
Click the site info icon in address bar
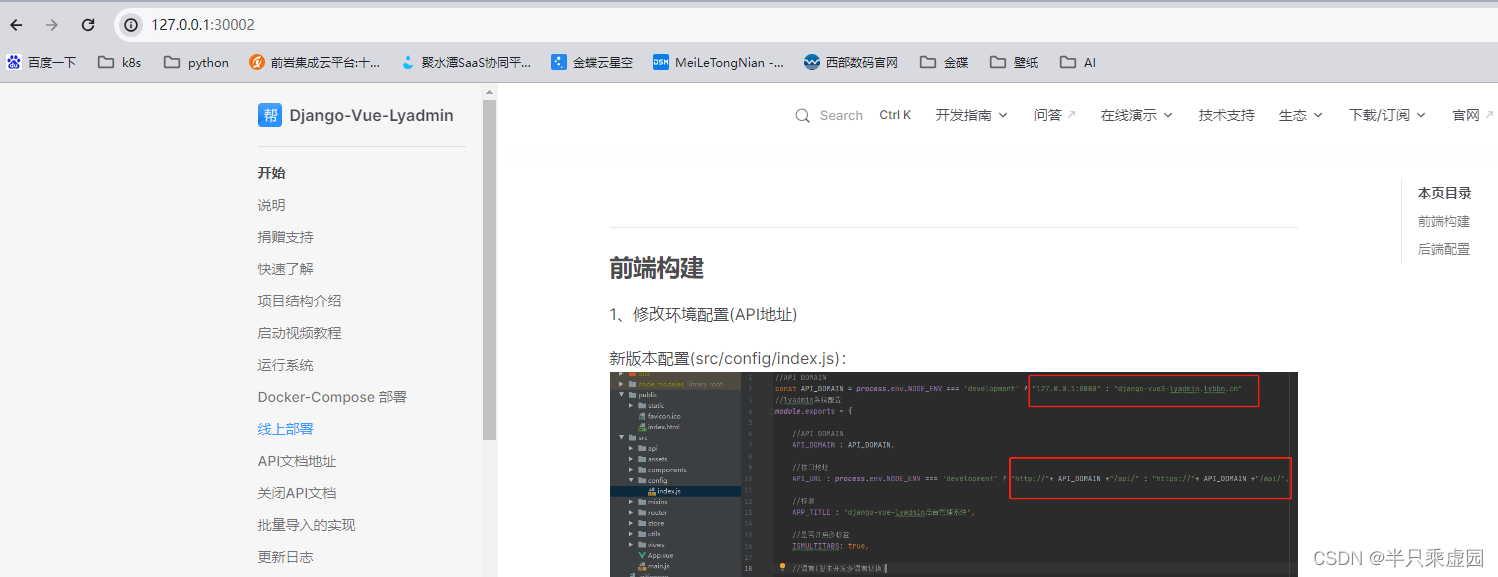click(130, 25)
